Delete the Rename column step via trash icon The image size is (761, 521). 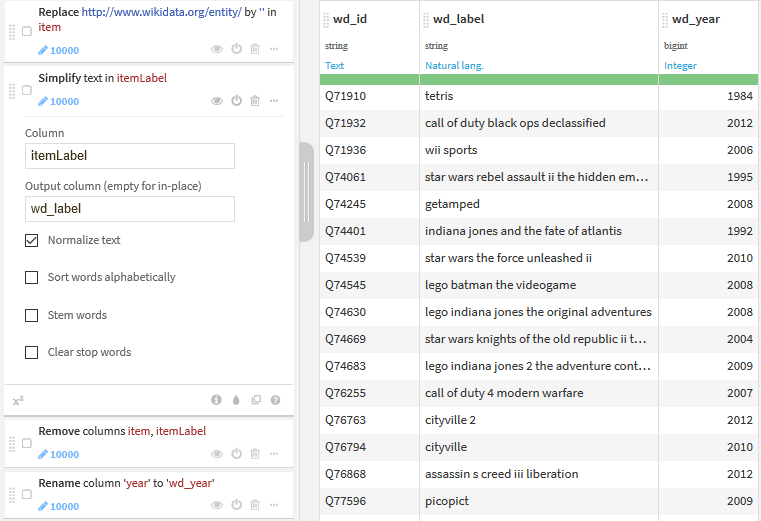[255, 505]
